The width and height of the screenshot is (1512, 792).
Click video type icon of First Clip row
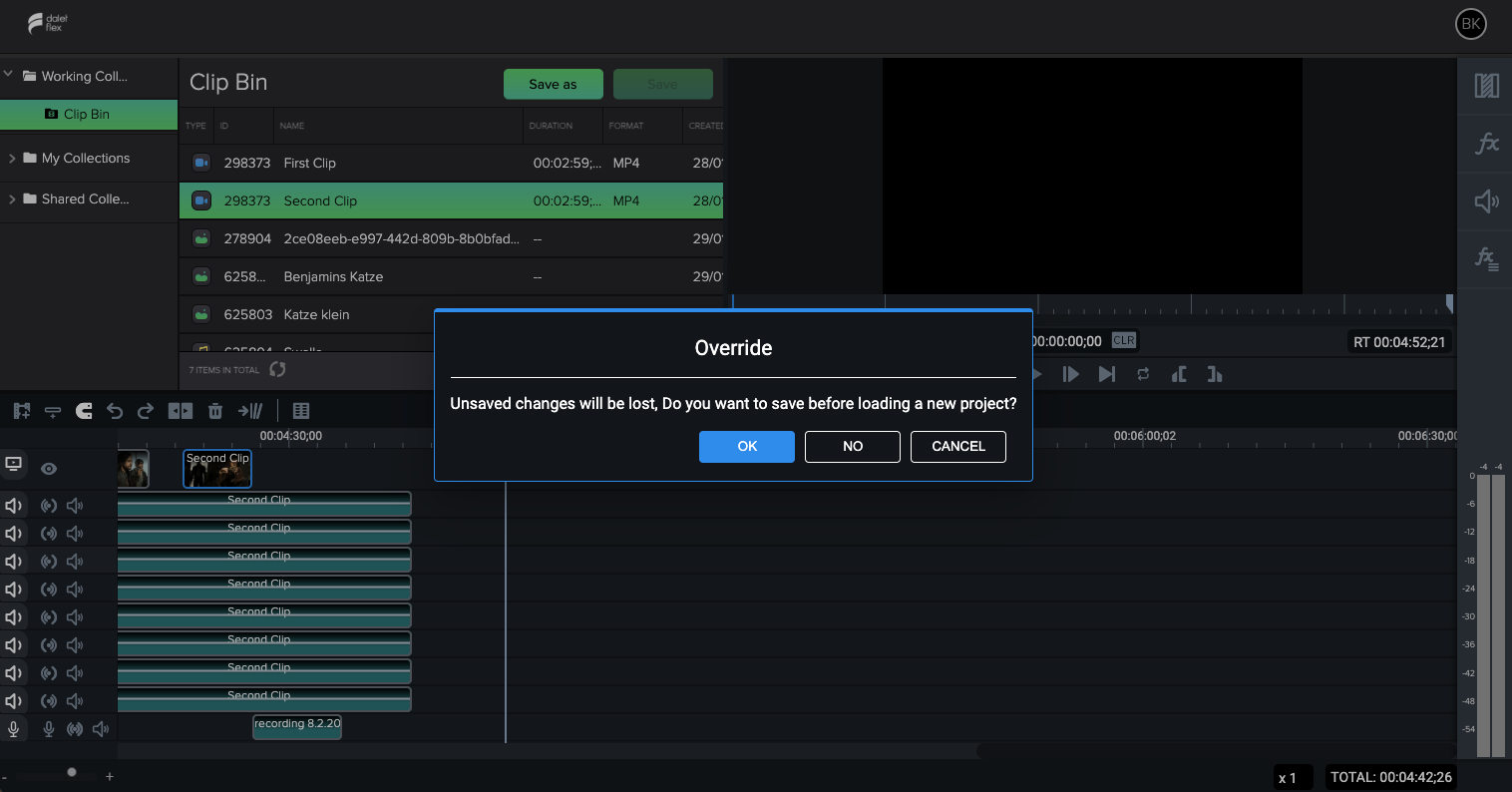click(201, 163)
